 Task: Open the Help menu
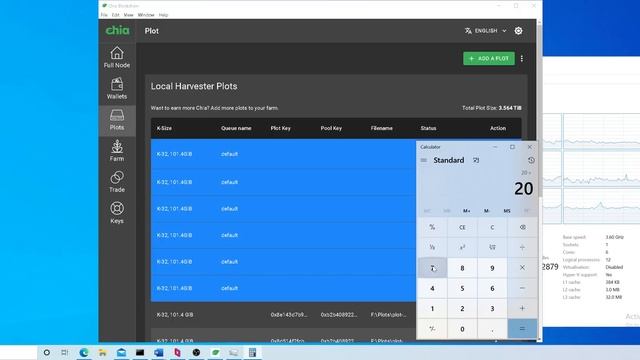163,15
